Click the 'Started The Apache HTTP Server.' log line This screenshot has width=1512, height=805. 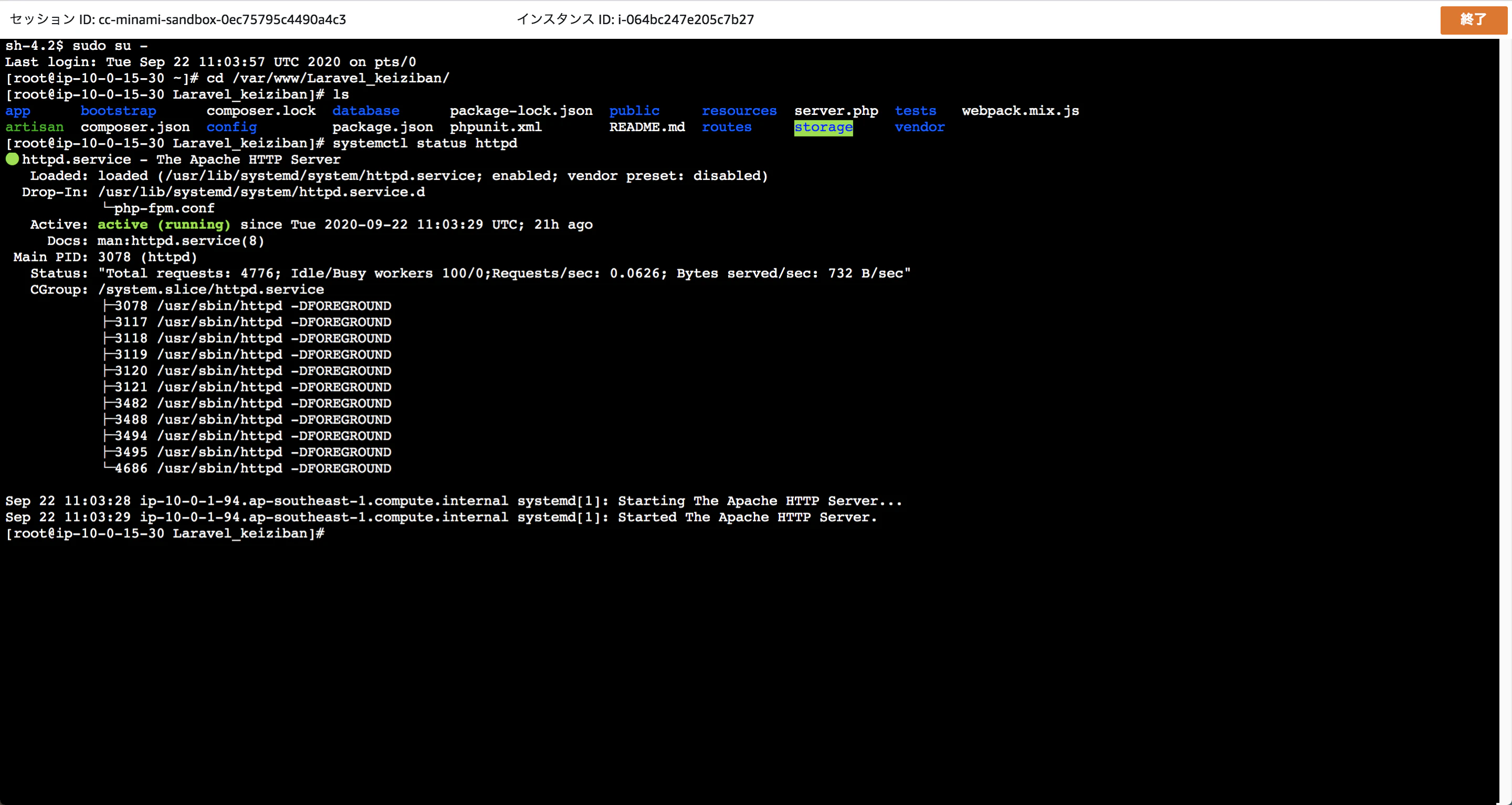click(x=442, y=517)
